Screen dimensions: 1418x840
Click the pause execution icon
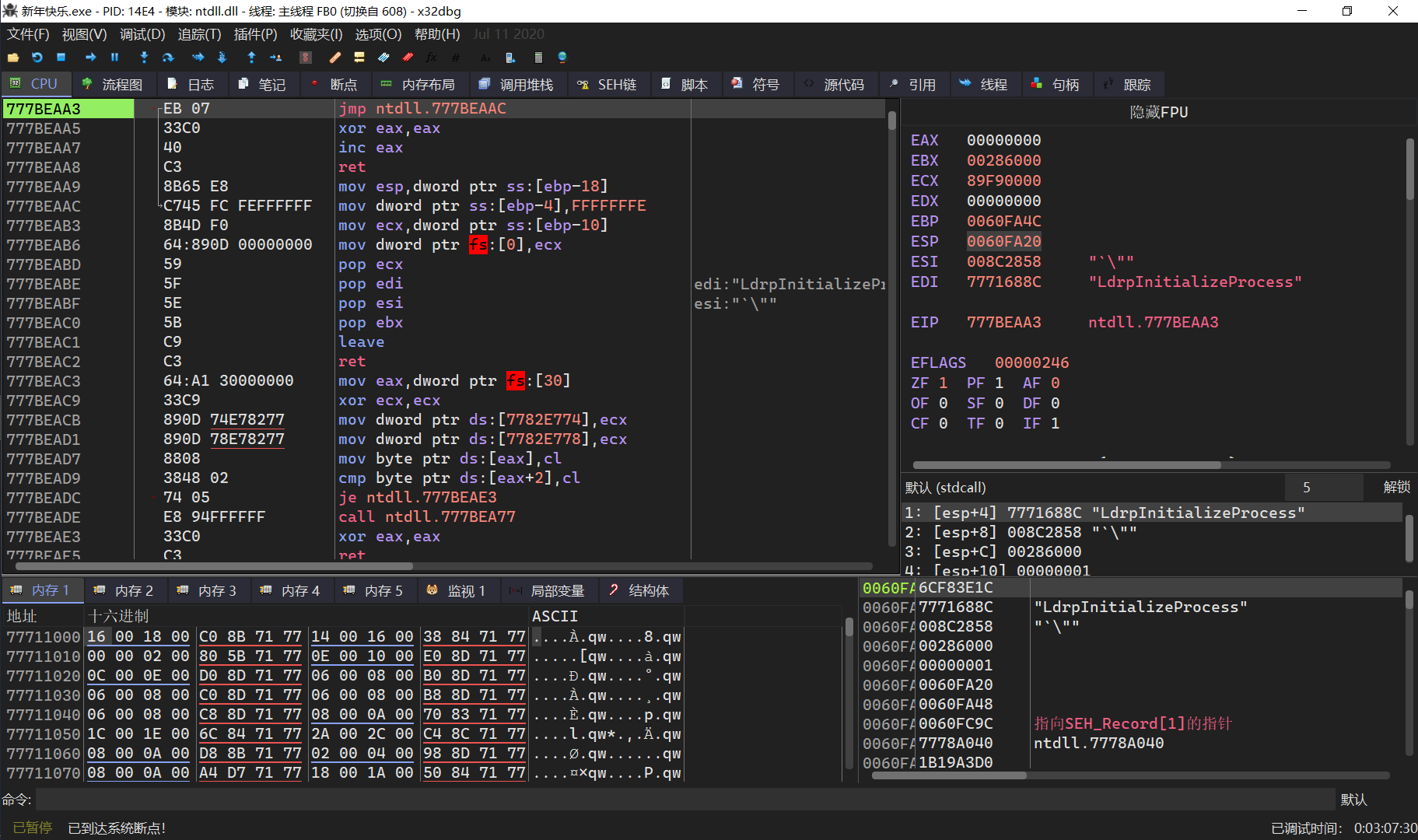[115, 58]
